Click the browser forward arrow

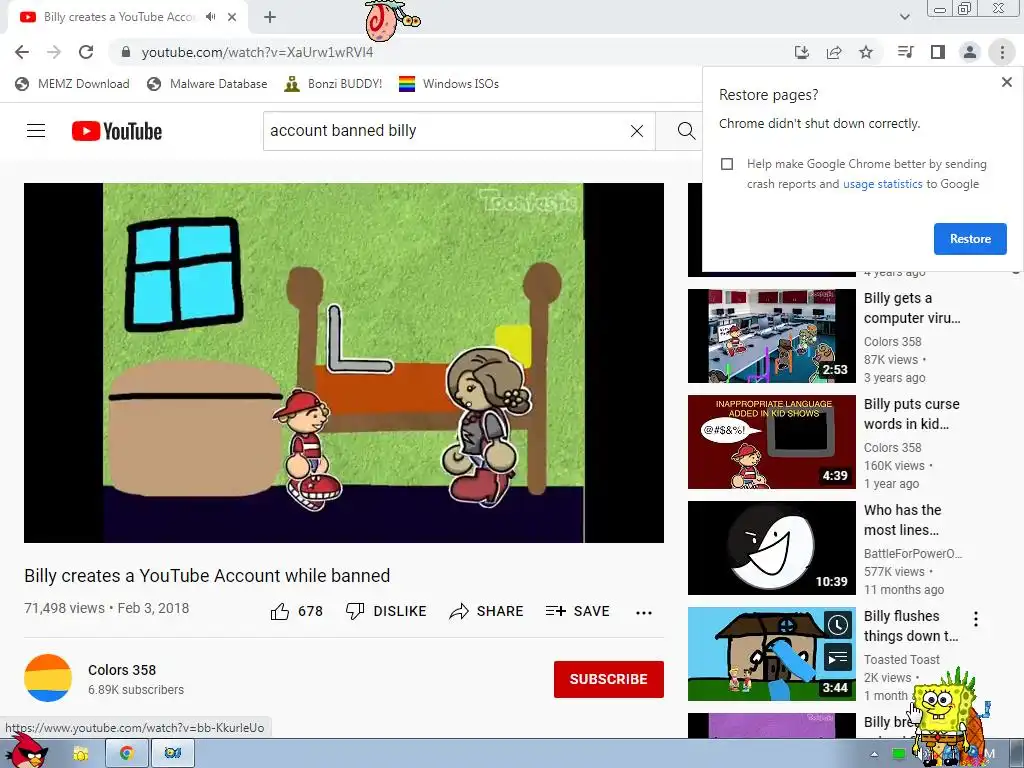click(54, 52)
